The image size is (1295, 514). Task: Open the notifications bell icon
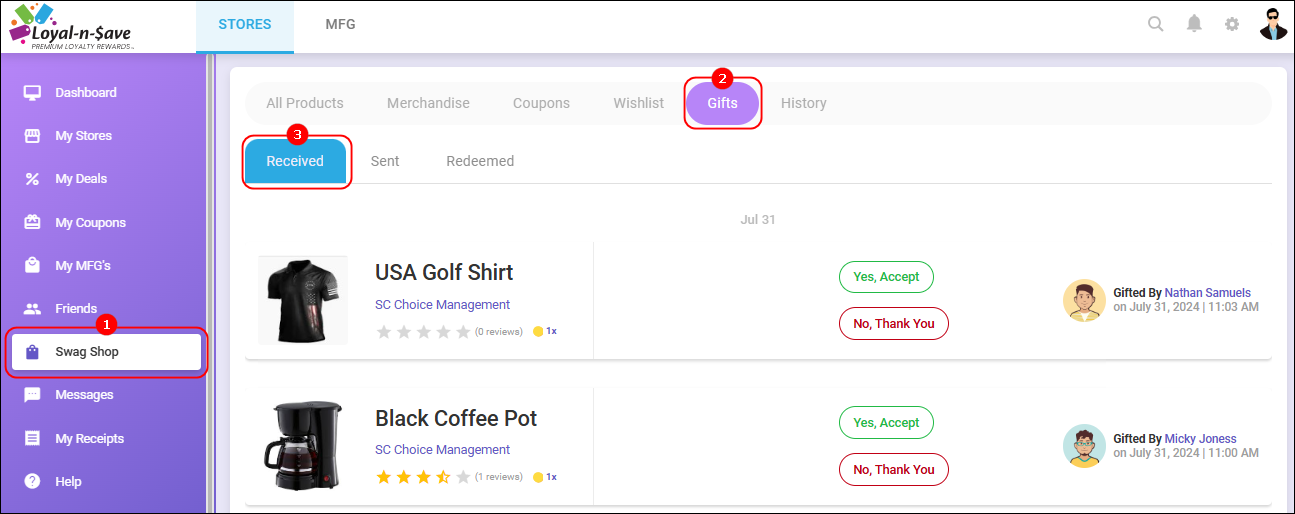(x=1194, y=24)
